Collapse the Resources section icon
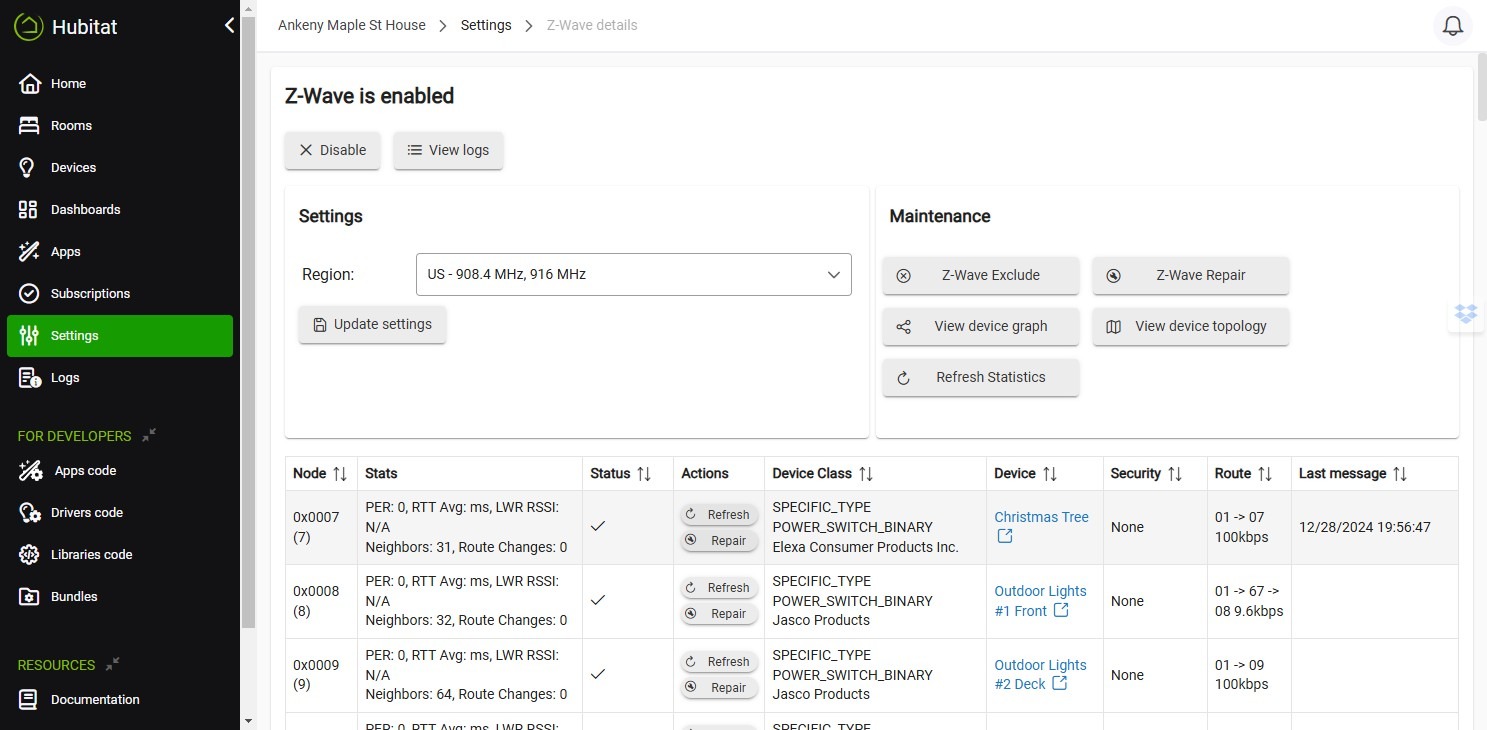 pyautogui.click(x=113, y=664)
